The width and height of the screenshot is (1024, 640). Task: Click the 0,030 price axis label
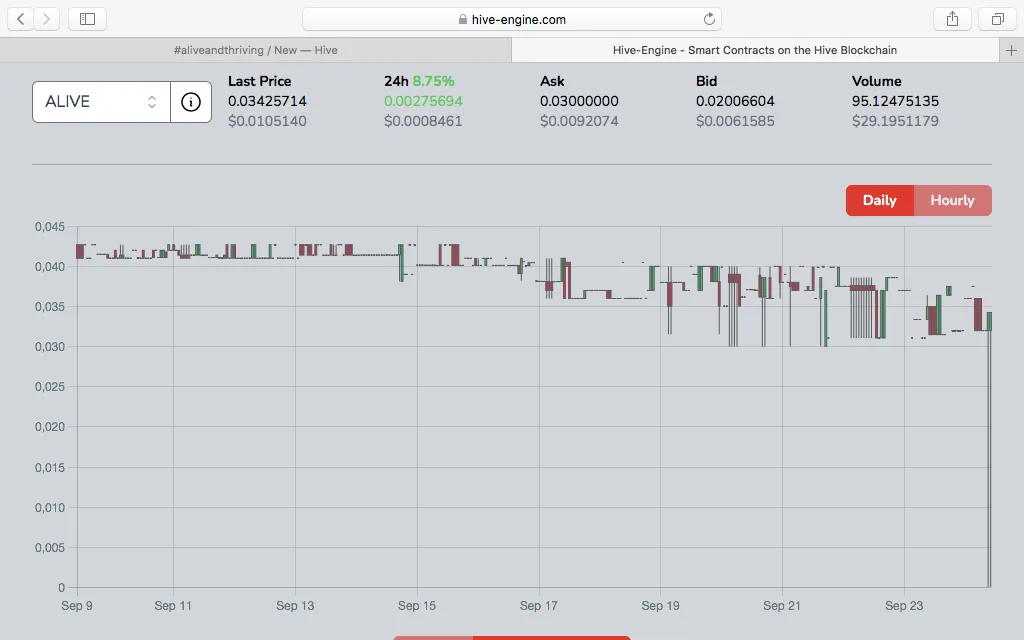tap(50, 347)
